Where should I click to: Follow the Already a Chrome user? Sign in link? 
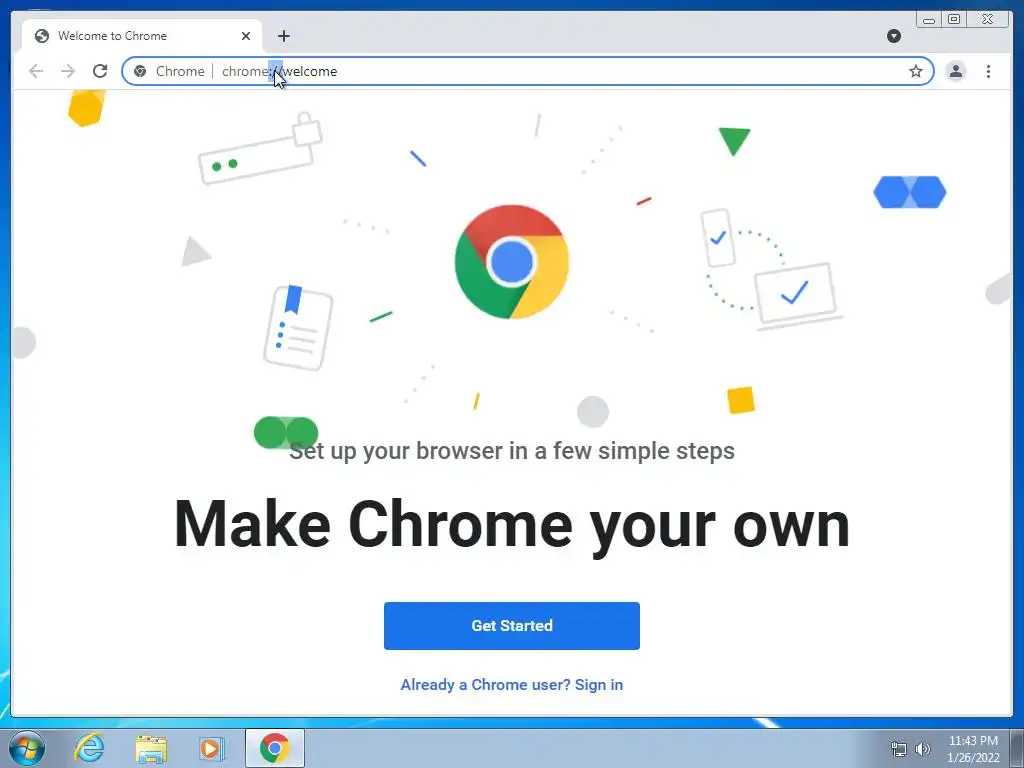[x=512, y=684]
